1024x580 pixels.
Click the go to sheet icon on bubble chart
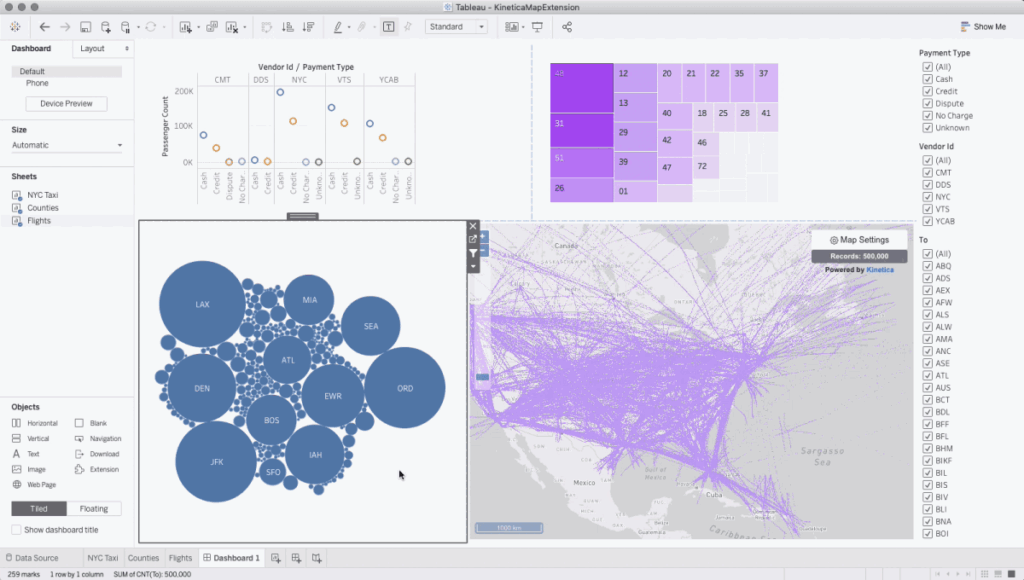coord(473,239)
